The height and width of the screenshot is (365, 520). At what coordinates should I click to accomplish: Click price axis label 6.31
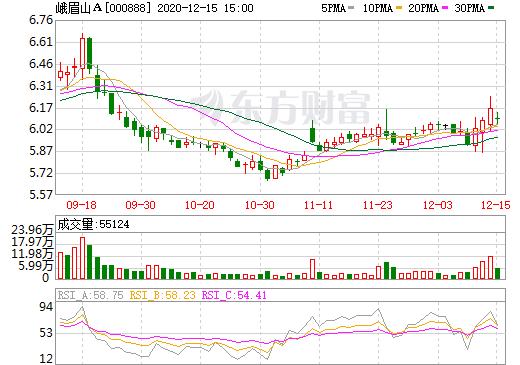tap(41, 86)
